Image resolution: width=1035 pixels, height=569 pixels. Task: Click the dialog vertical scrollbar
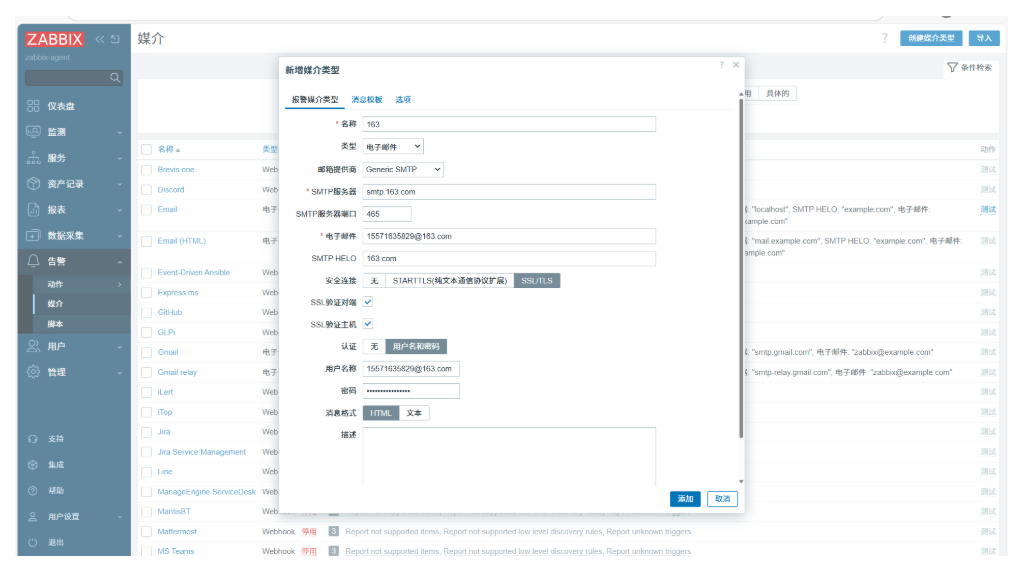(x=741, y=267)
